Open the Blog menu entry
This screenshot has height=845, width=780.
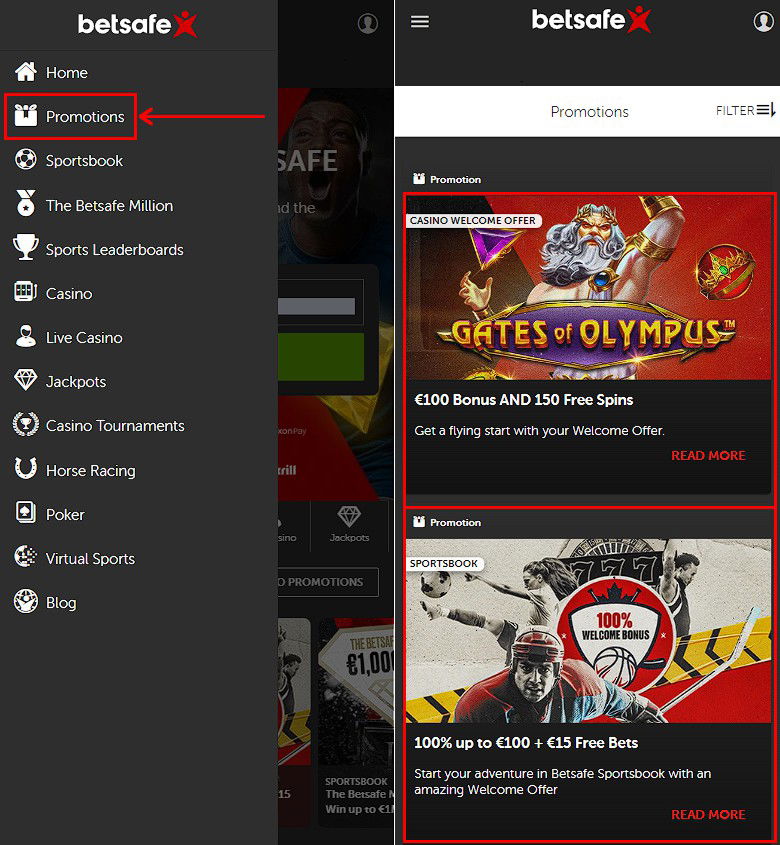pyautogui.click(x=61, y=603)
